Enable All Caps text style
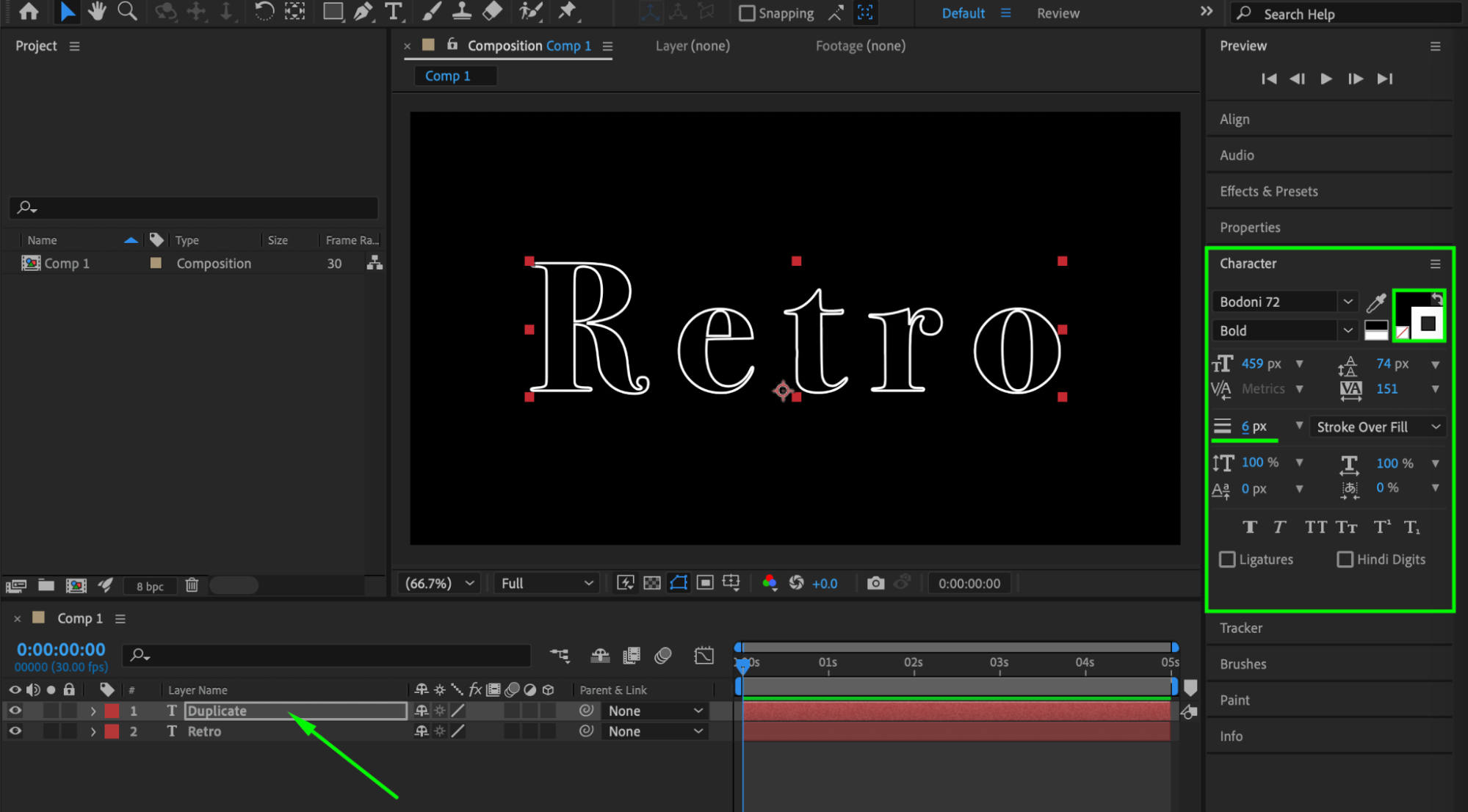This screenshot has height=812, width=1468. coord(1315,526)
